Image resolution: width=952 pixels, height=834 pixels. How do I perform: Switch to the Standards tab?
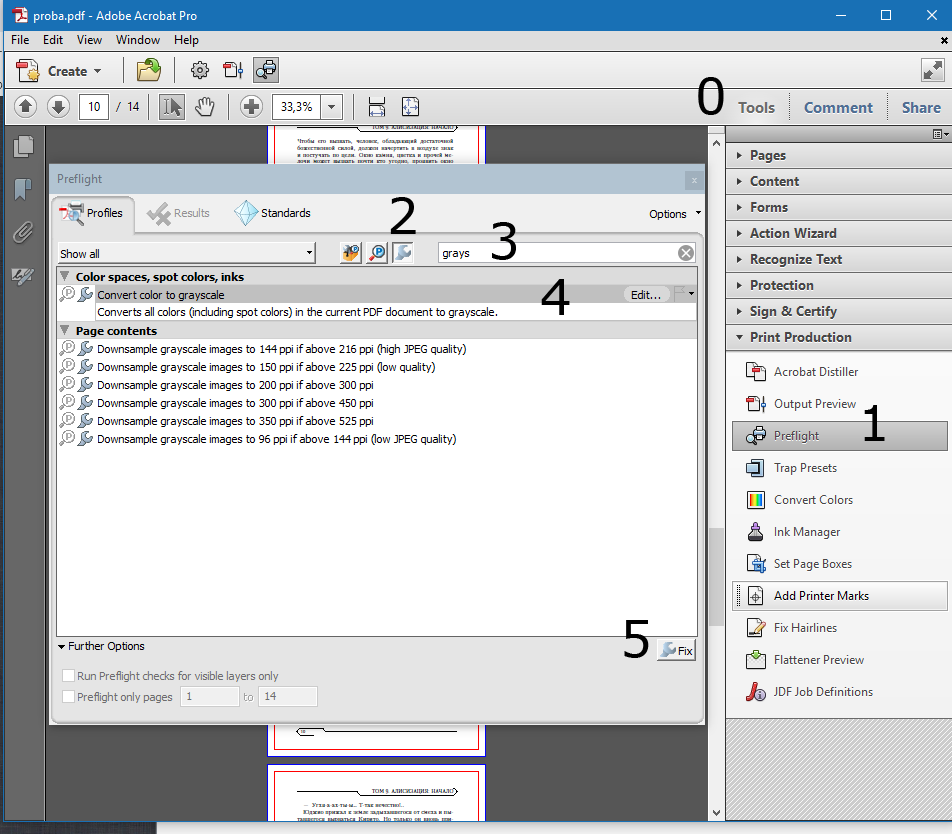273,213
